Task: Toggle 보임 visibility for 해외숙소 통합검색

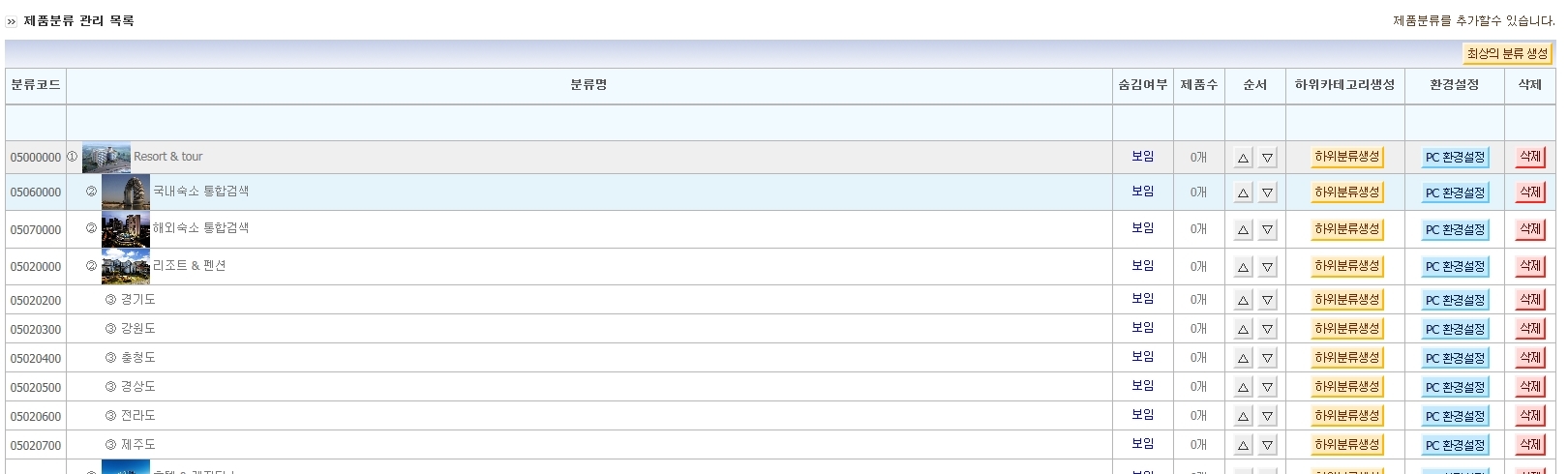Action: click(1143, 228)
